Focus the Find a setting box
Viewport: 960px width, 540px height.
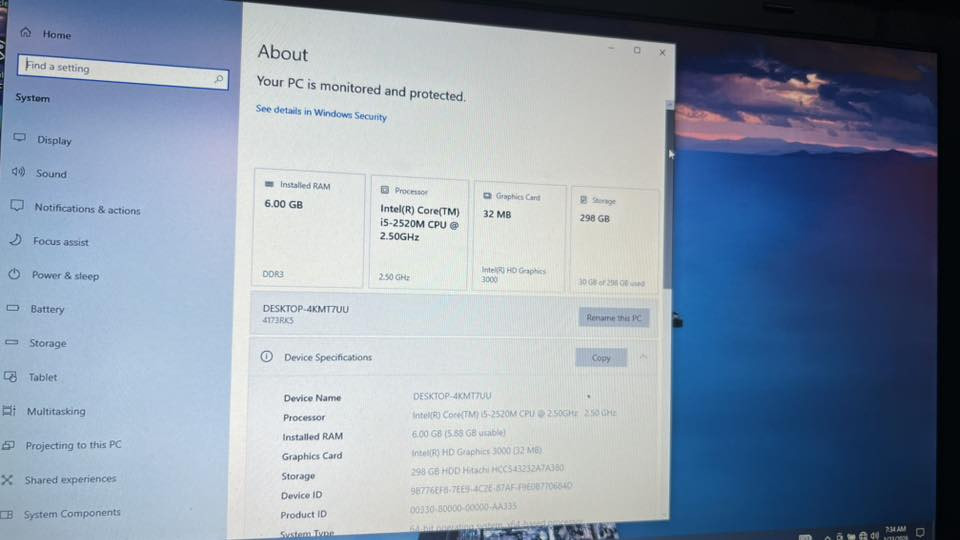click(122, 72)
